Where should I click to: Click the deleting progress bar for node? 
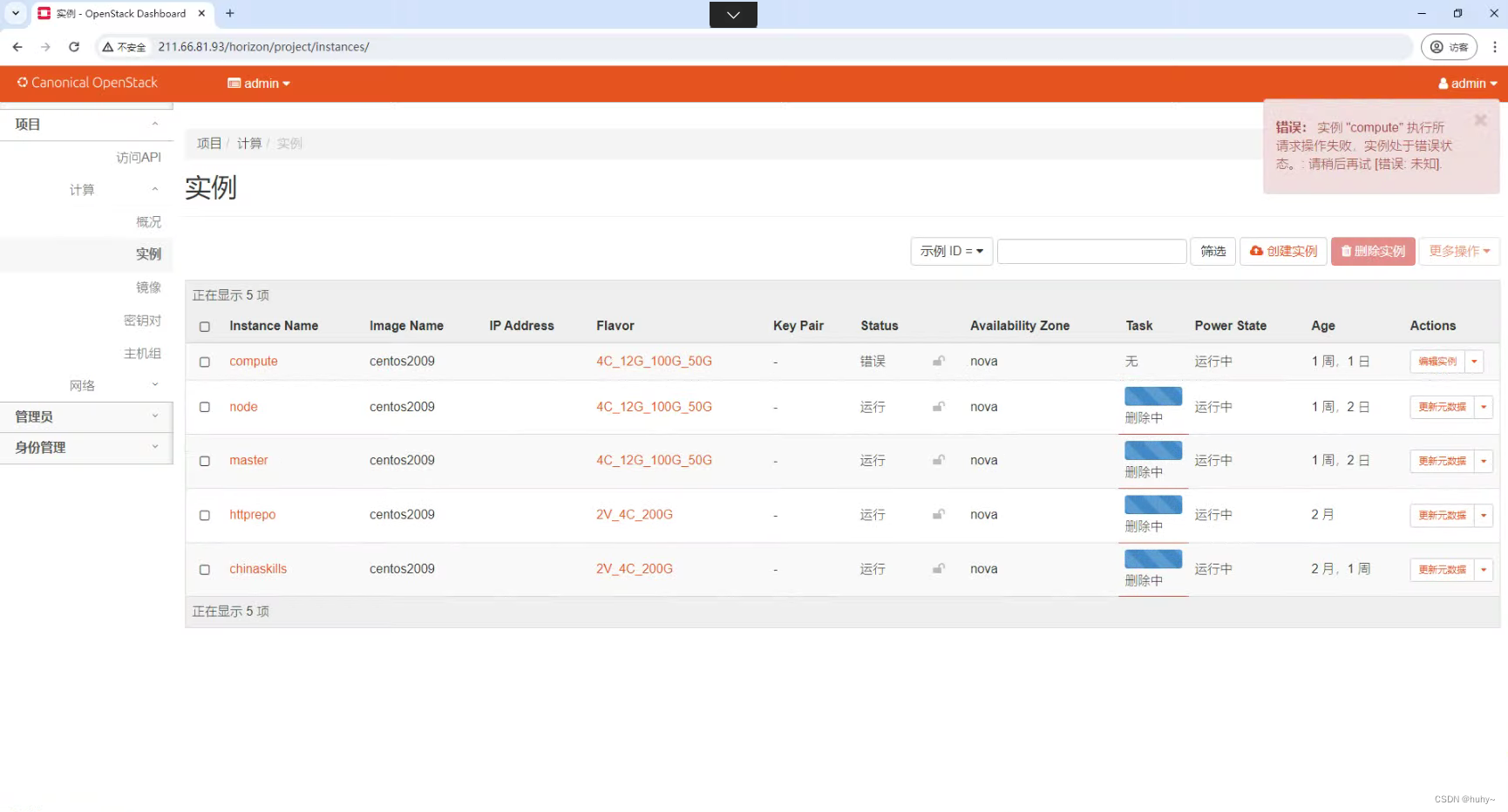(x=1153, y=396)
